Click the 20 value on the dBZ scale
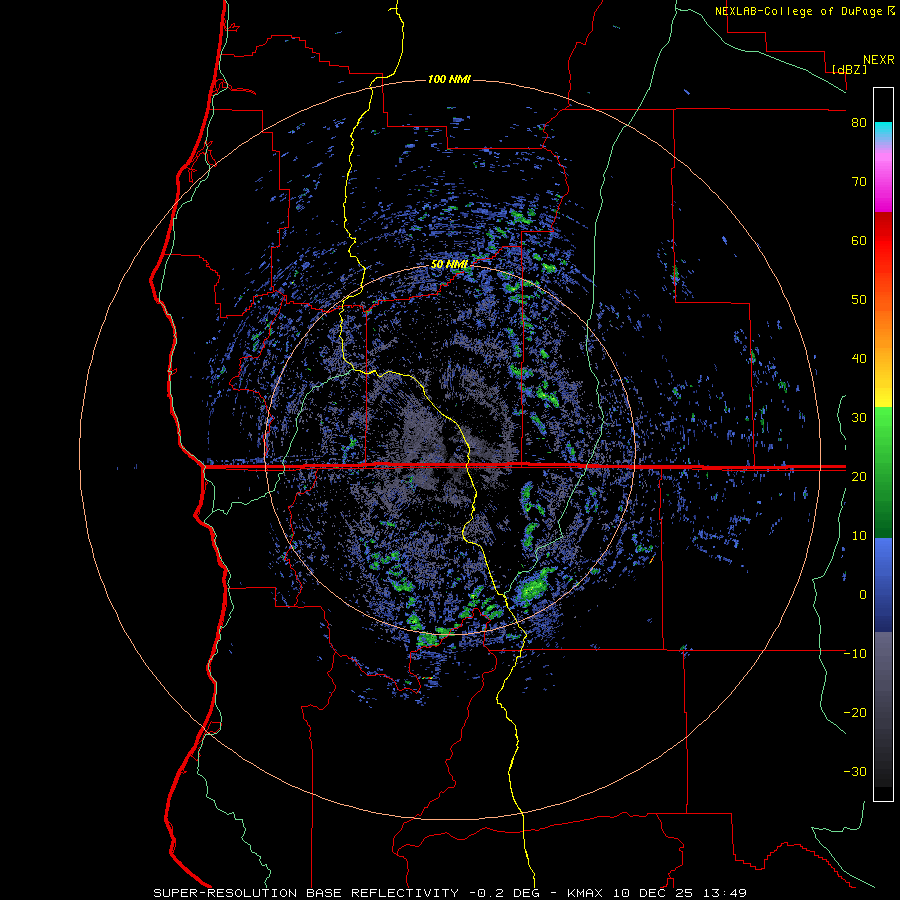 pyautogui.click(x=859, y=476)
